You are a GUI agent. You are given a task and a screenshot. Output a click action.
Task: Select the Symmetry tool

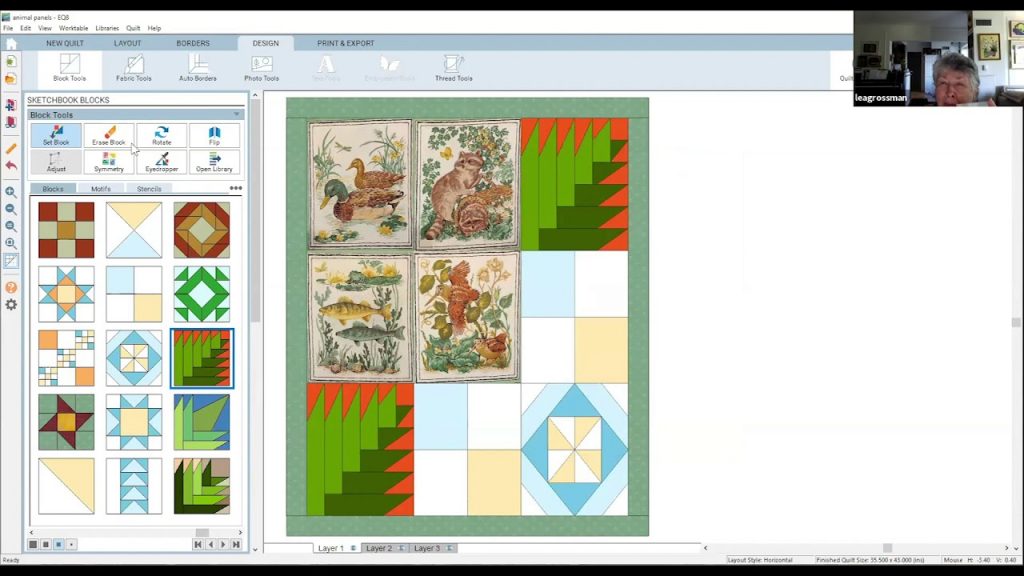[108, 162]
